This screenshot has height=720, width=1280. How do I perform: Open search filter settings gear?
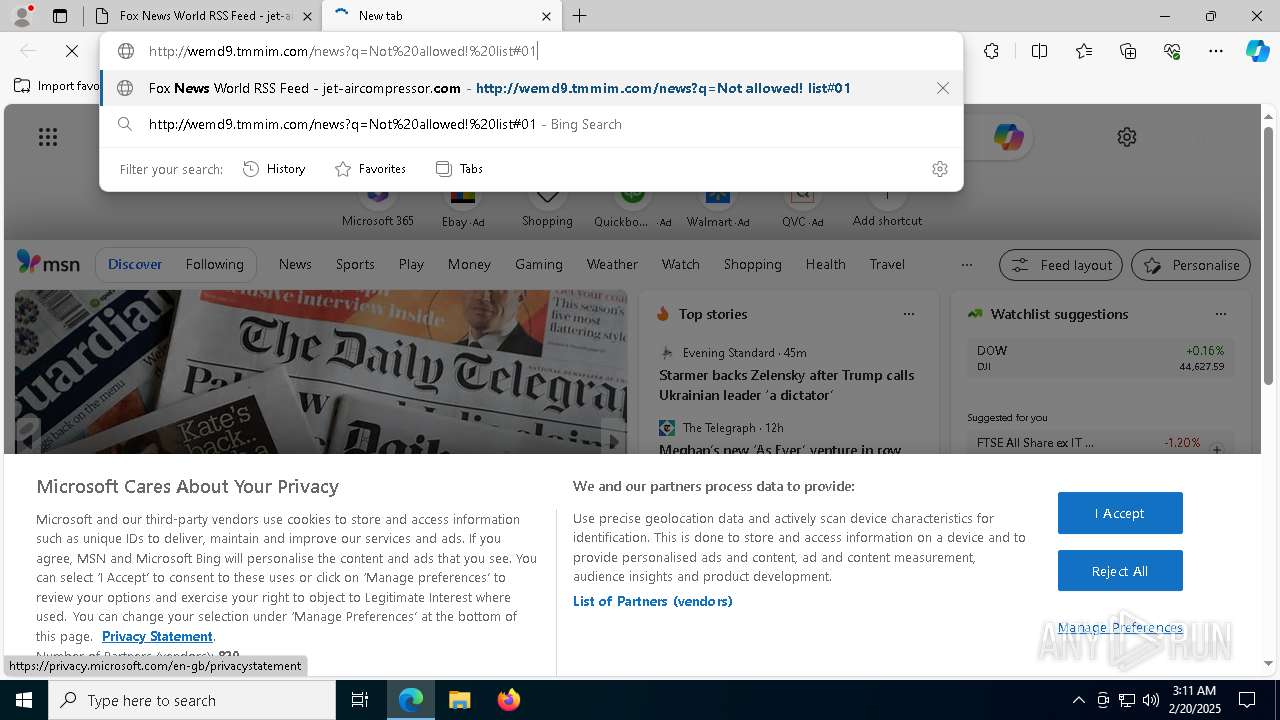pos(939,169)
